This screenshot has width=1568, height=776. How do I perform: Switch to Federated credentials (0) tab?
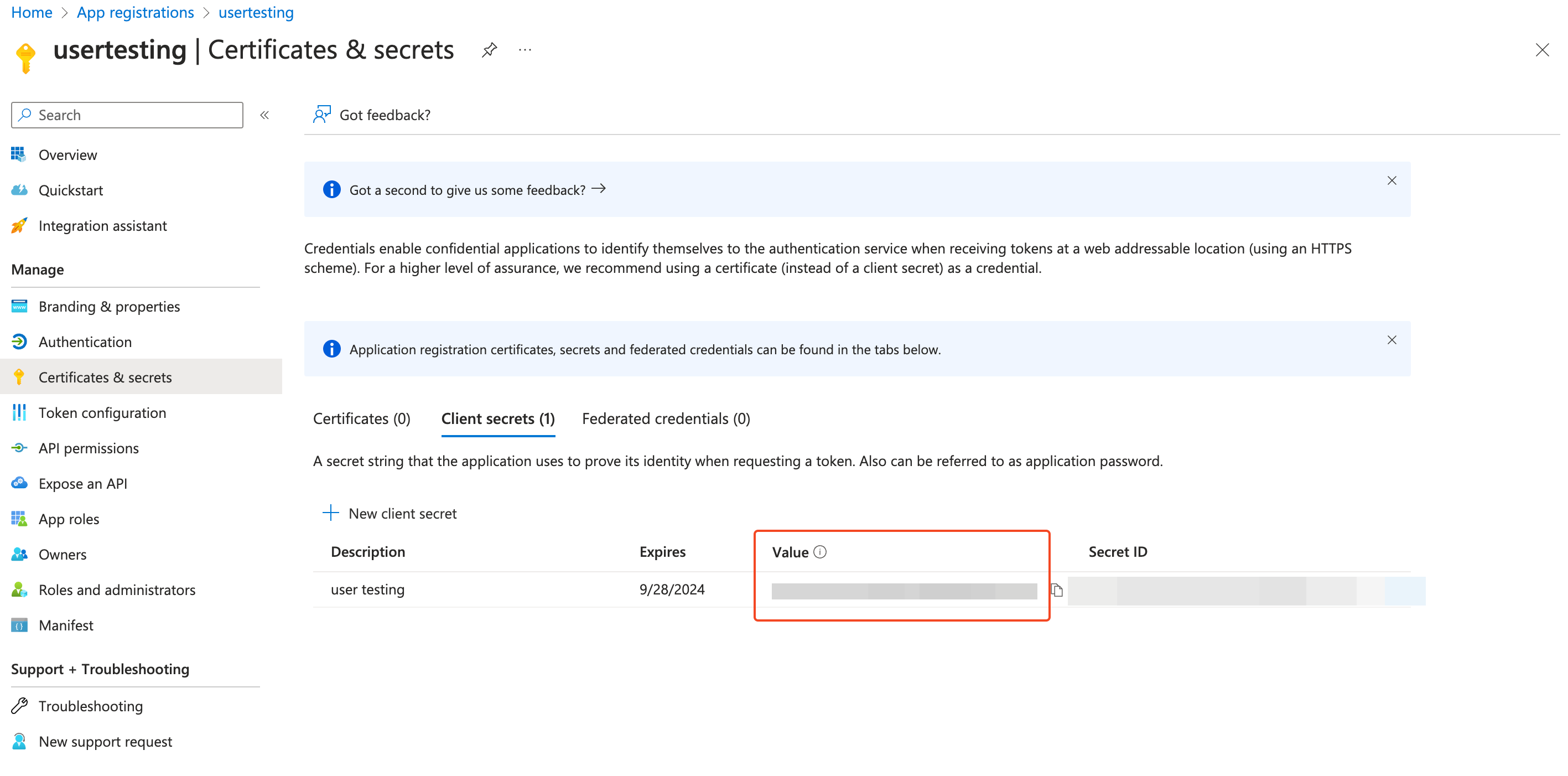point(666,418)
